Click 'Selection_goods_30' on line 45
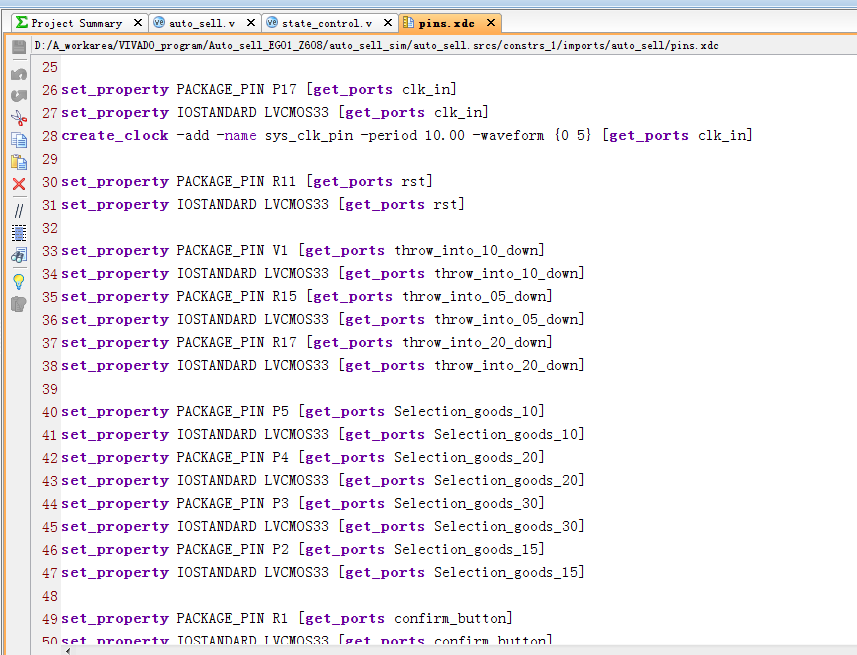857x655 pixels. point(506,526)
